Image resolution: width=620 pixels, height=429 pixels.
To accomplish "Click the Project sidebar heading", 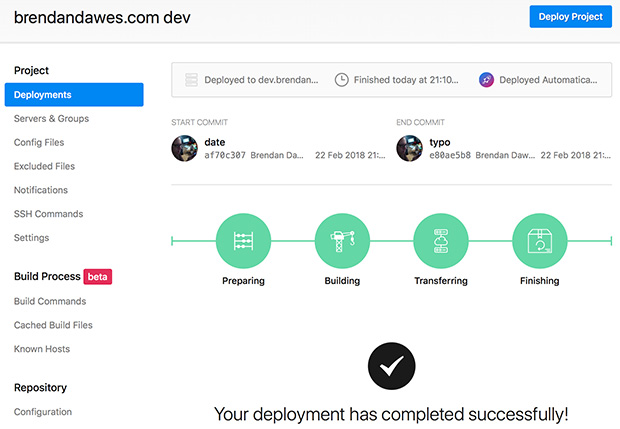I will coord(31,70).
